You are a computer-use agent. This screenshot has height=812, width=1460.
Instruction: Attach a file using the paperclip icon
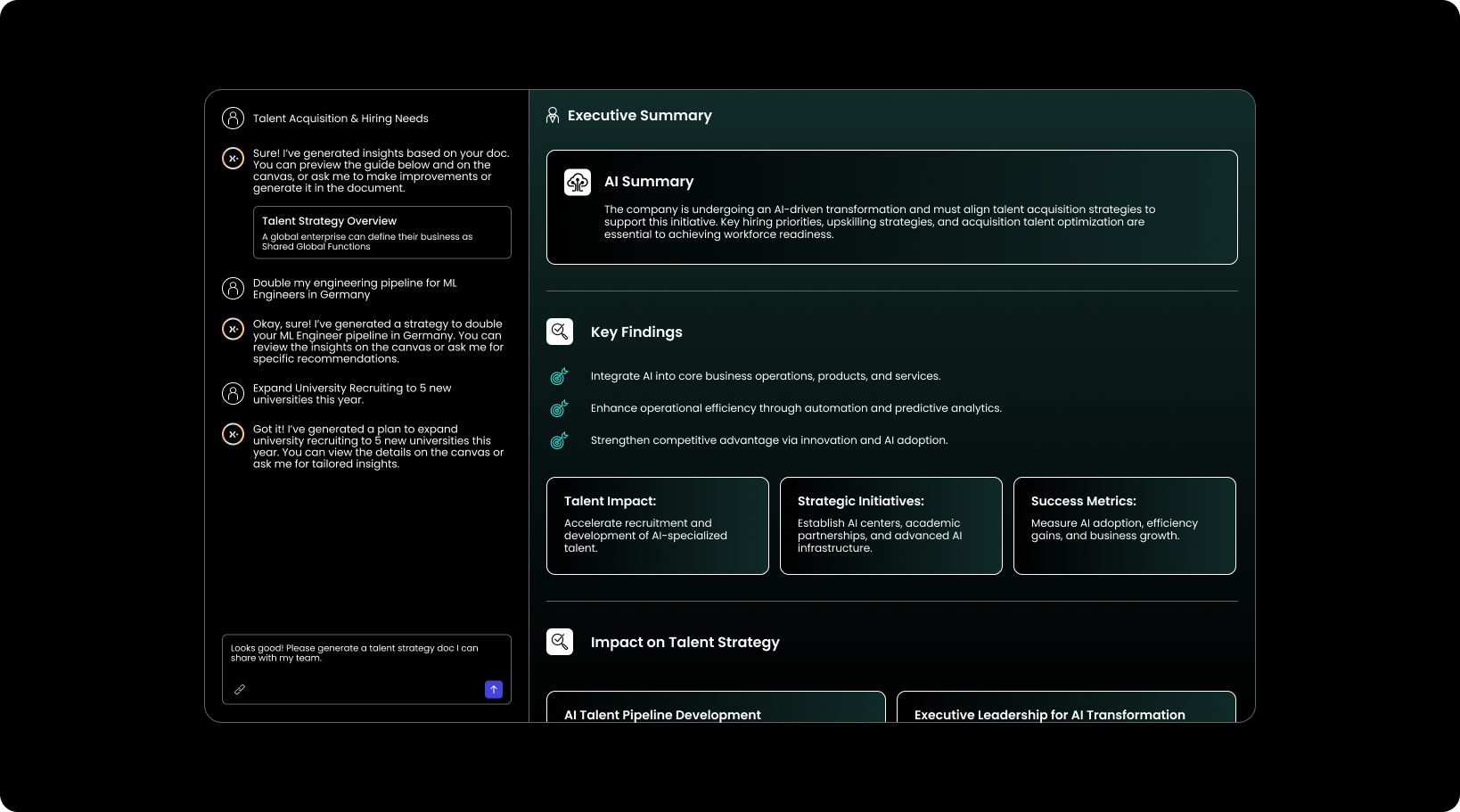(x=240, y=689)
